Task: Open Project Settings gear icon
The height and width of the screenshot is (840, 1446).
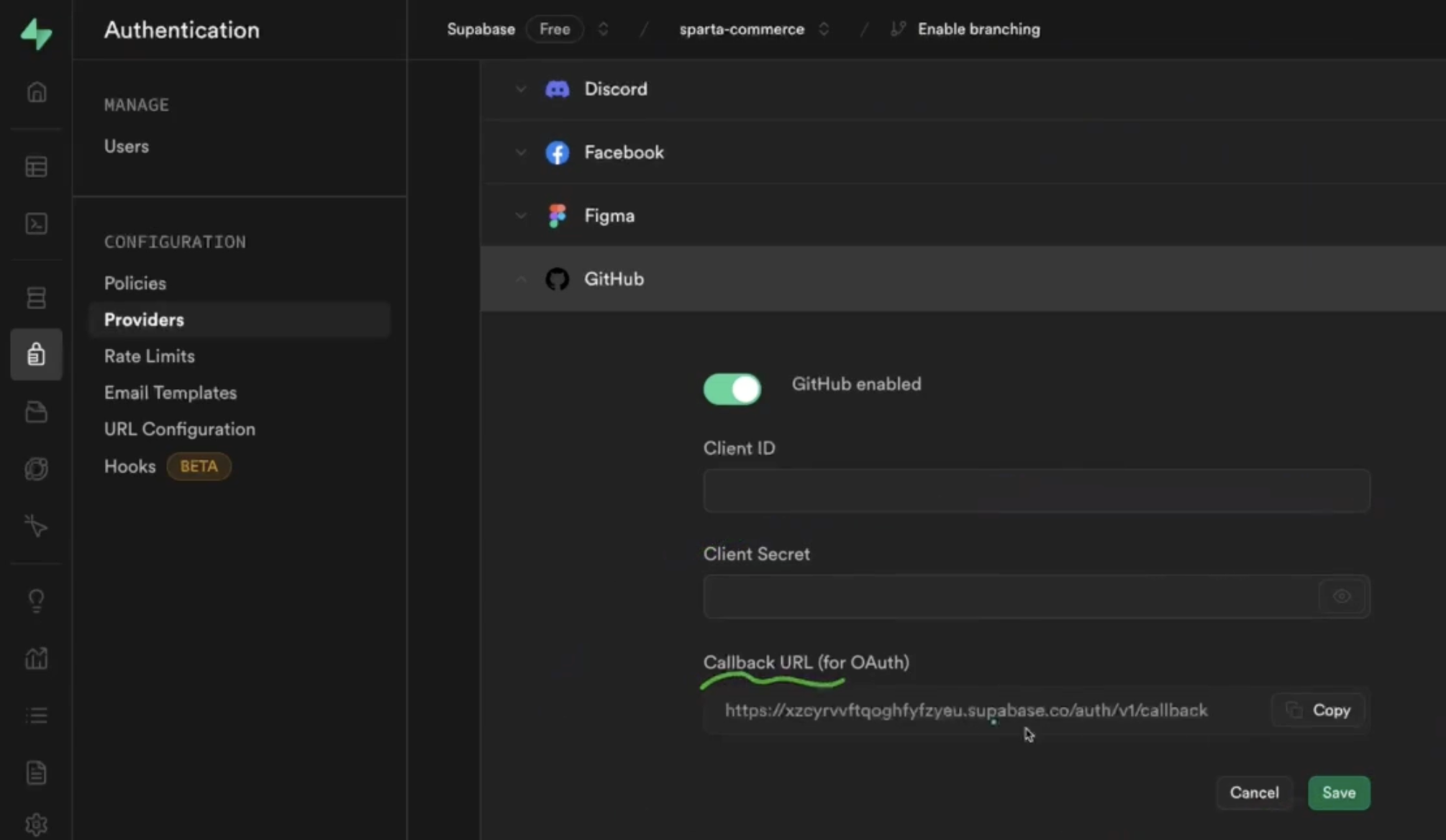Action: [36, 824]
